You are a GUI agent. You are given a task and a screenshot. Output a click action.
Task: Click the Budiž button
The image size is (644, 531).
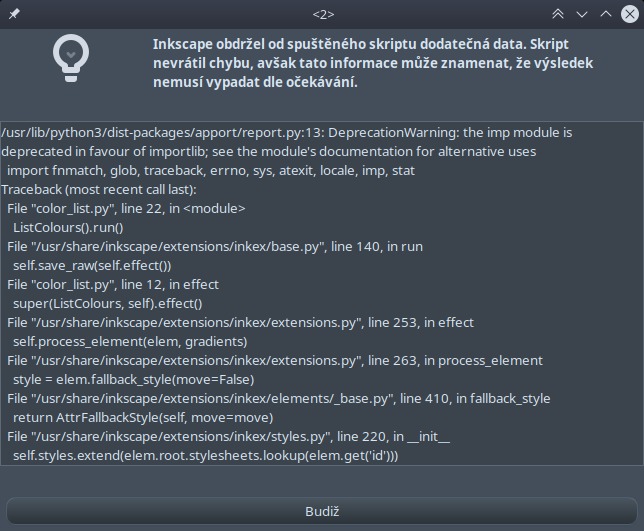pos(322,511)
